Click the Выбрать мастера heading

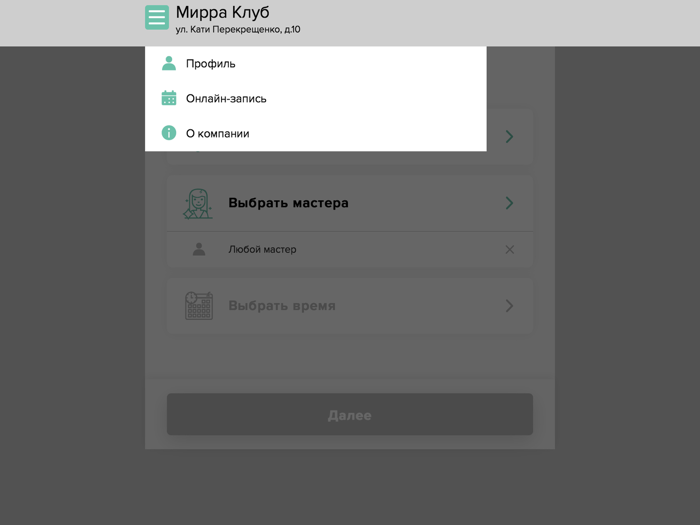[x=288, y=203]
